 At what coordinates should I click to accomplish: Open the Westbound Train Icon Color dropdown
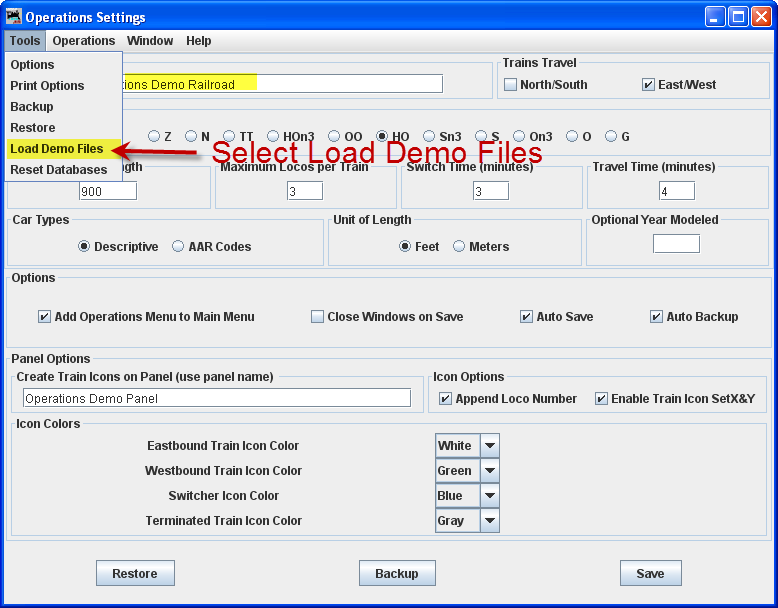tap(490, 471)
